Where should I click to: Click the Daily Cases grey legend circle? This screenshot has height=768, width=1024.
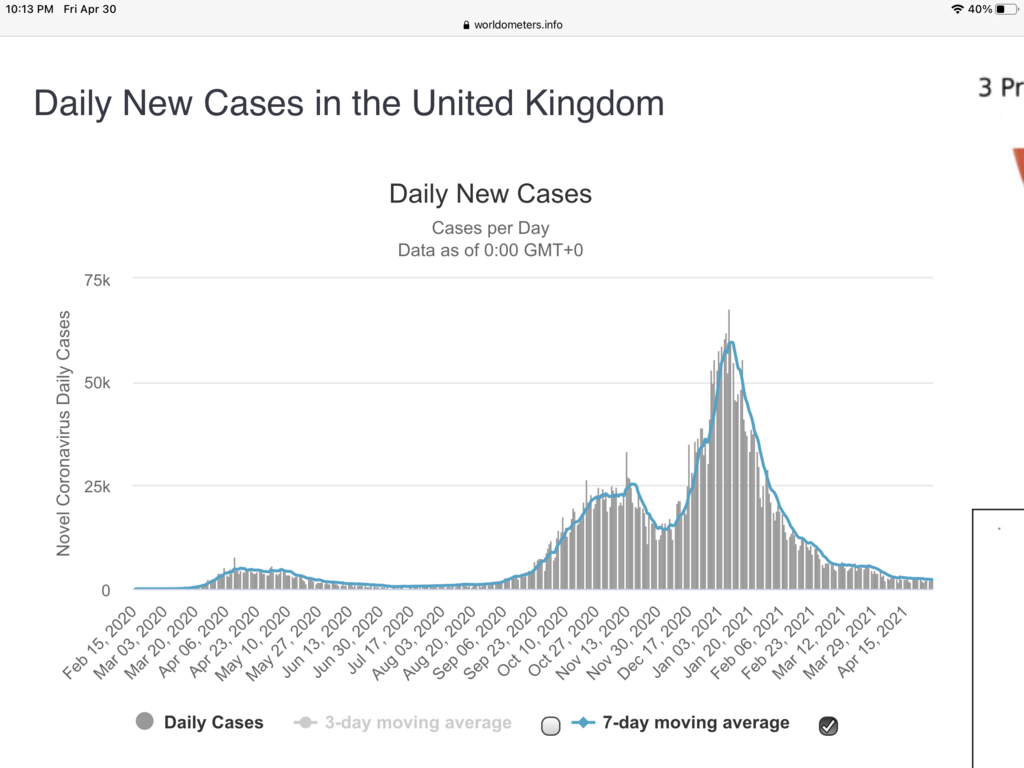145,723
